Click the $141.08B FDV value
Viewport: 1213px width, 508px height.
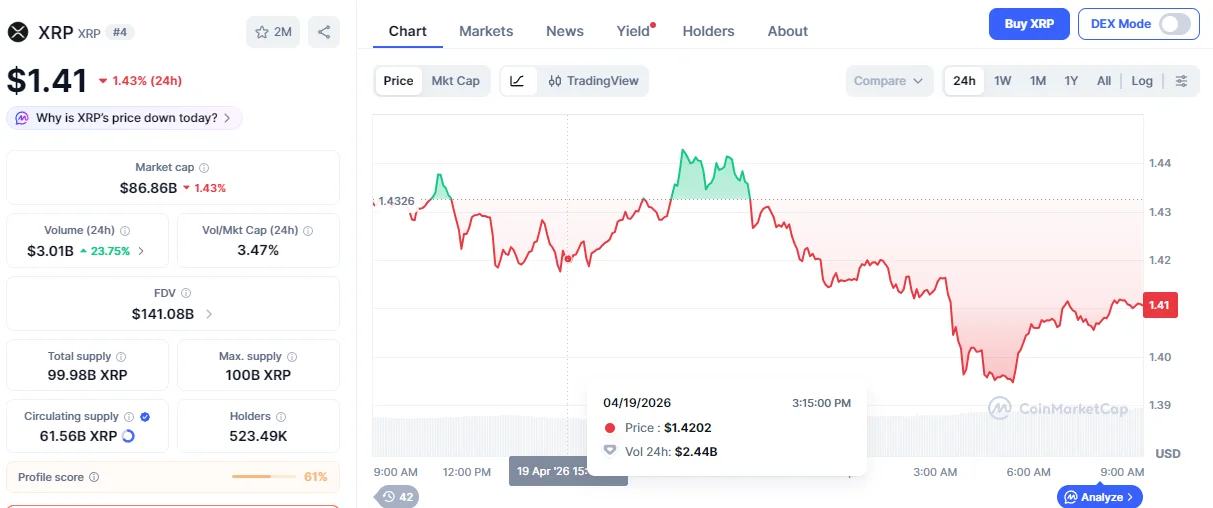162,314
